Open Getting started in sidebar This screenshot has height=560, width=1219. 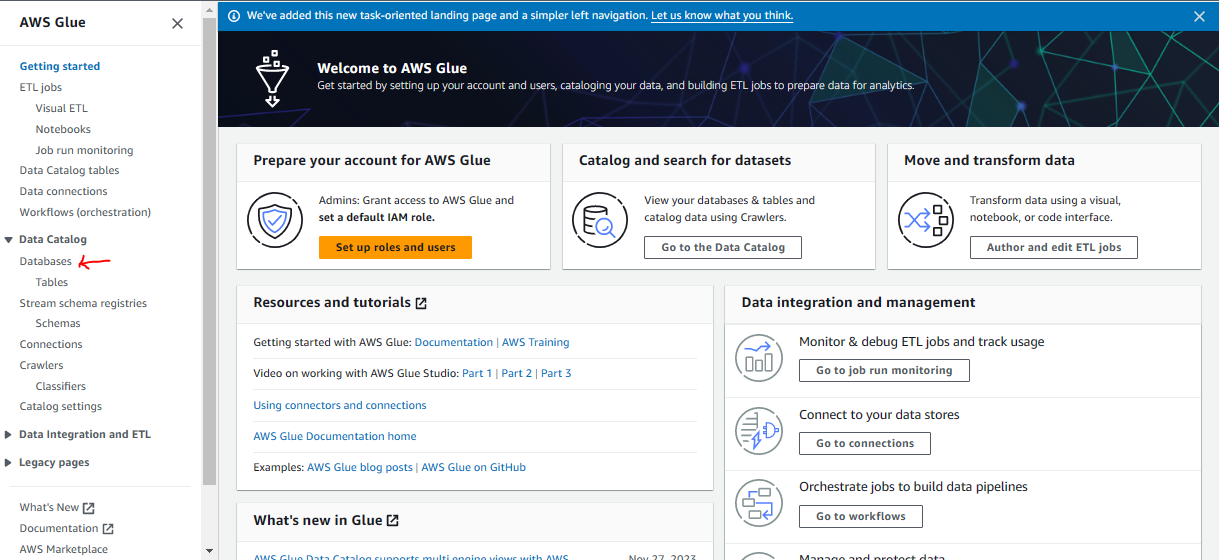coord(60,66)
